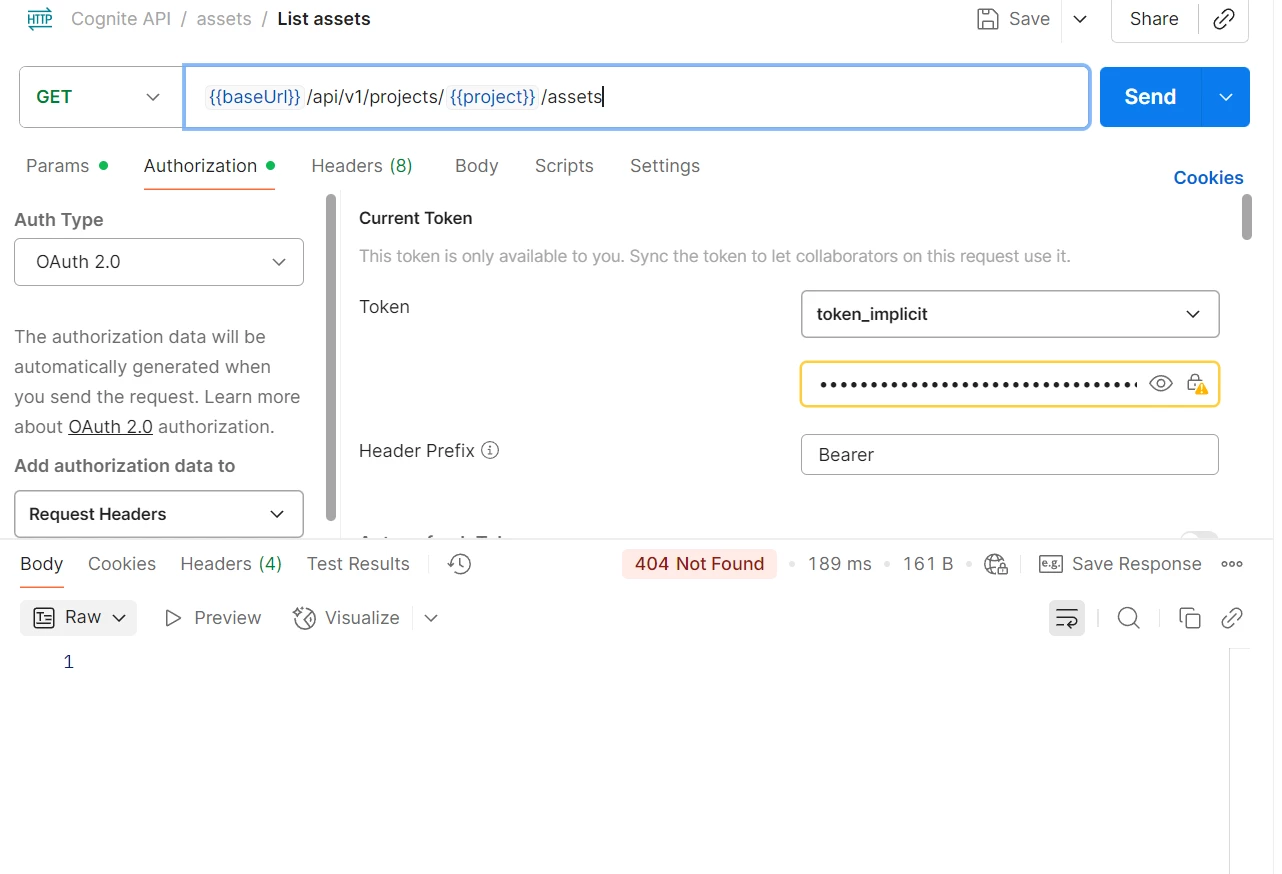Open the Request Headers dropdown
1282x874 pixels.
click(x=159, y=514)
